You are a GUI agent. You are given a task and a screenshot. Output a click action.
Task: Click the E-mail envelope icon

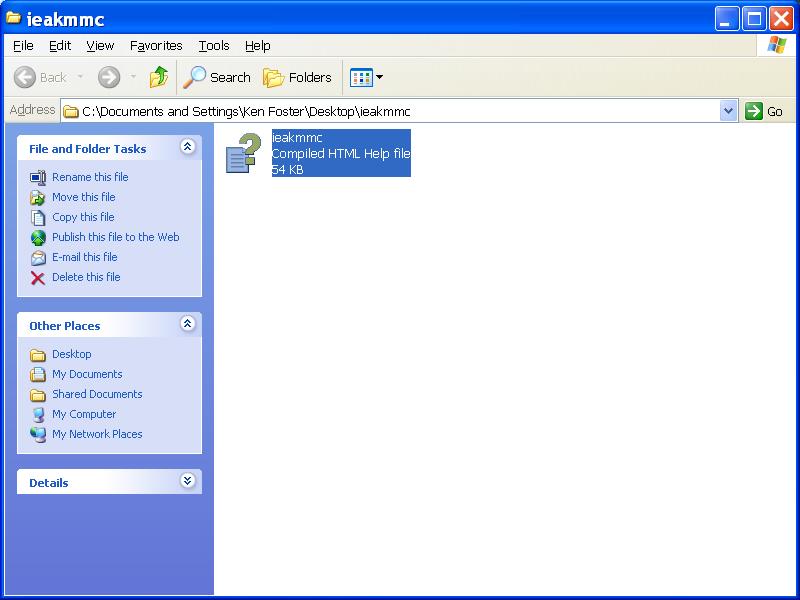pyautogui.click(x=38, y=258)
